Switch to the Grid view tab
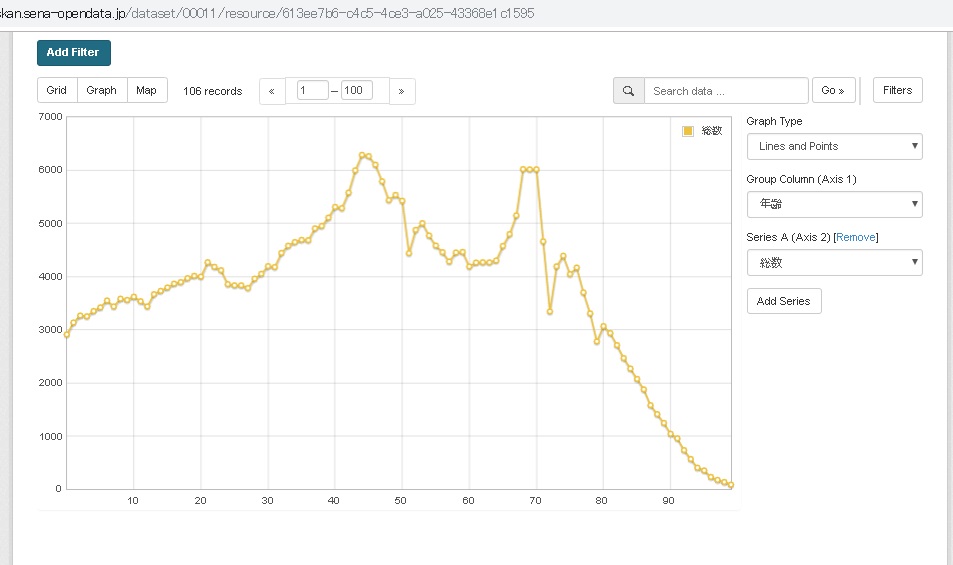The image size is (953, 565). (x=57, y=90)
